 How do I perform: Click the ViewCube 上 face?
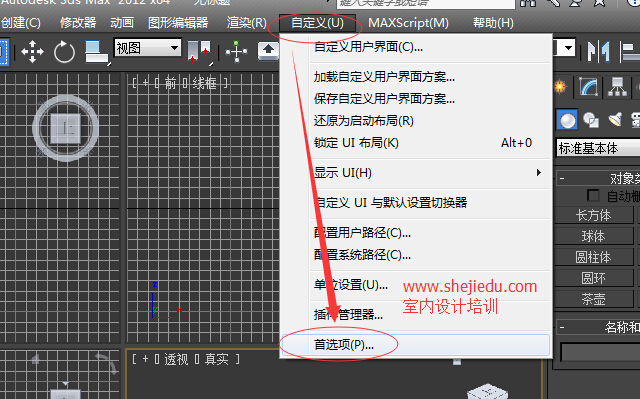pyautogui.click(x=65, y=128)
